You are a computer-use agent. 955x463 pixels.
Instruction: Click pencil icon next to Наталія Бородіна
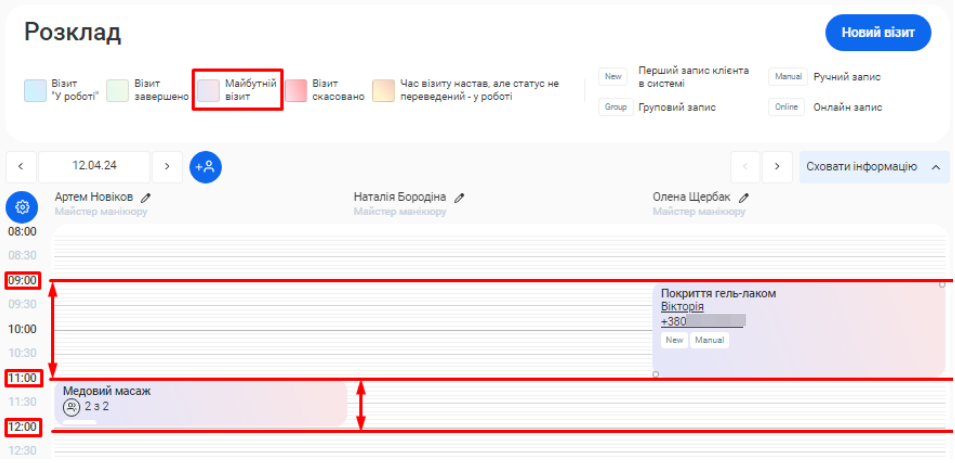[459, 198]
